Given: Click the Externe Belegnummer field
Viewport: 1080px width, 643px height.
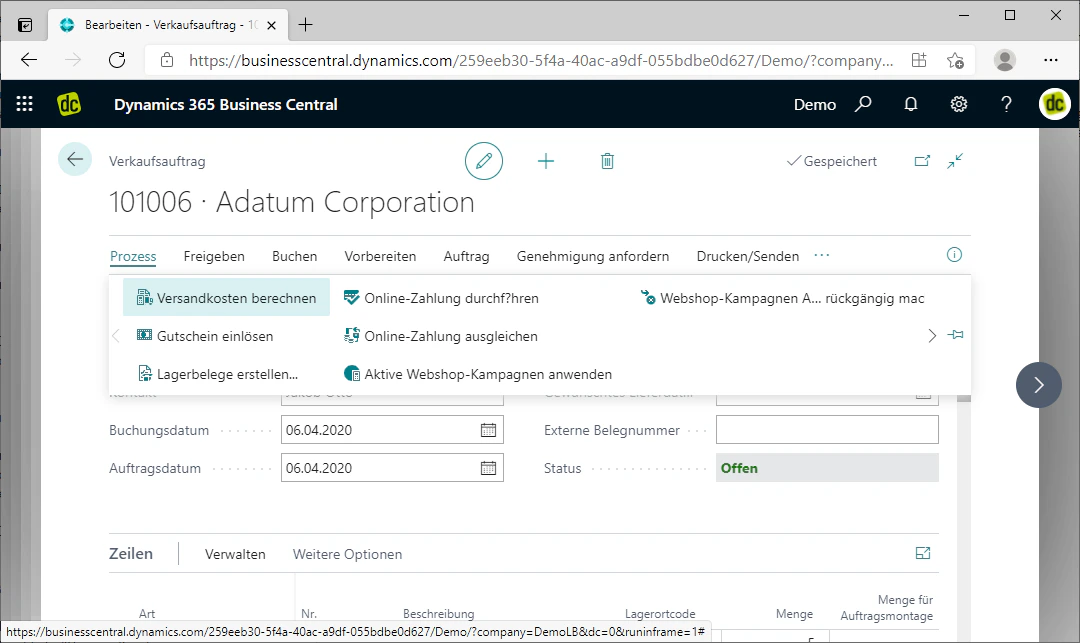Looking at the screenshot, I should click(x=827, y=430).
